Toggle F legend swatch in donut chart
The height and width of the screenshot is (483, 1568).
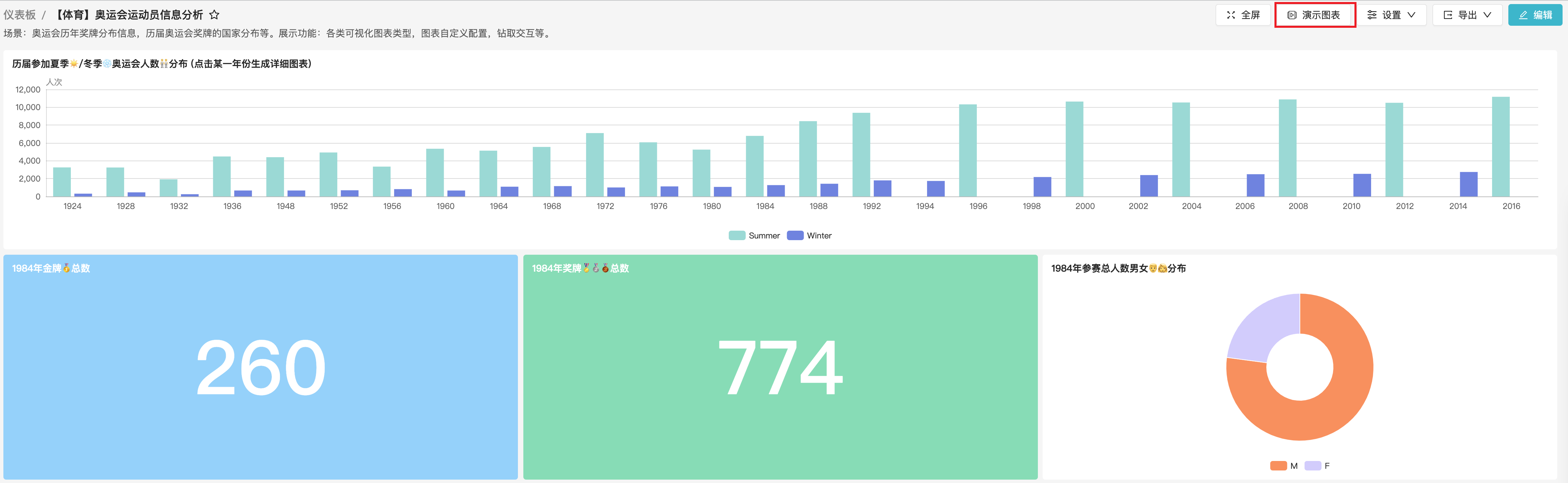coord(1313,465)
